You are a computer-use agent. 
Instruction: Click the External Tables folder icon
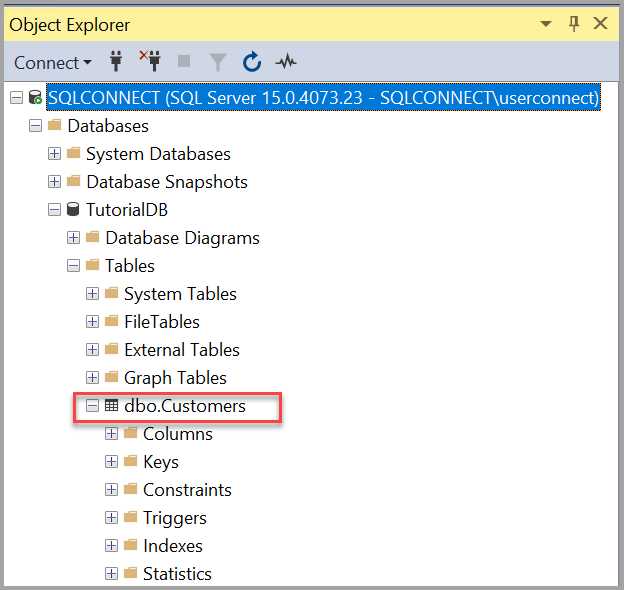tap(111, 349)
